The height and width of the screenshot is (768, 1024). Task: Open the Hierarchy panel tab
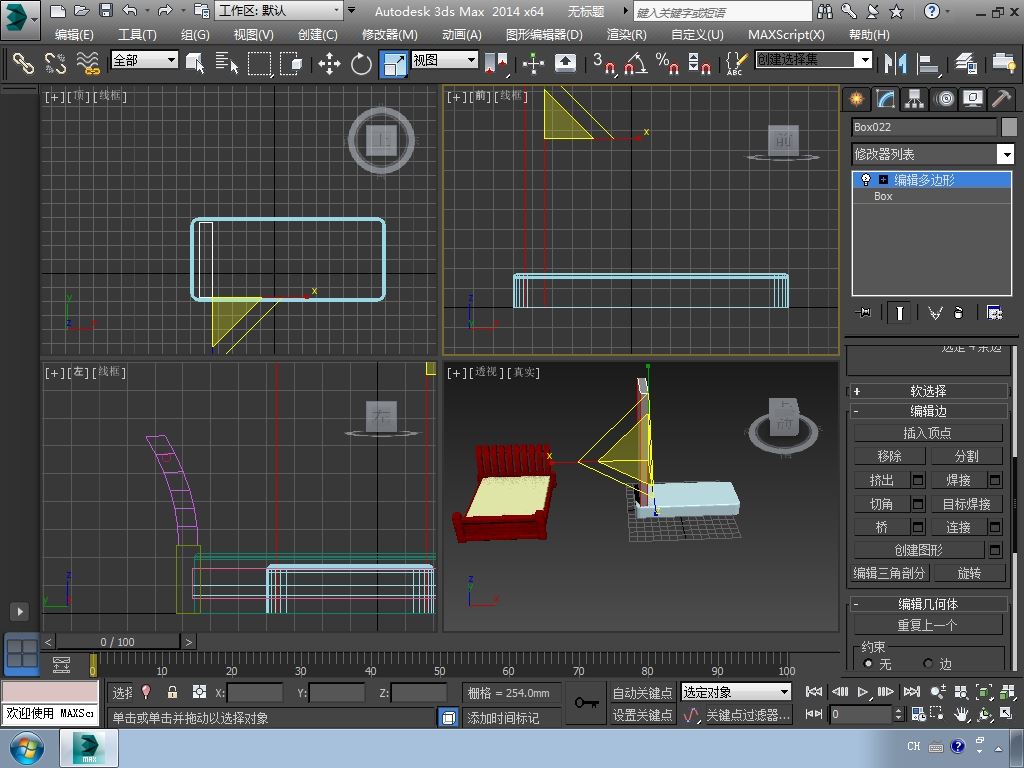(x=914, y=99)
